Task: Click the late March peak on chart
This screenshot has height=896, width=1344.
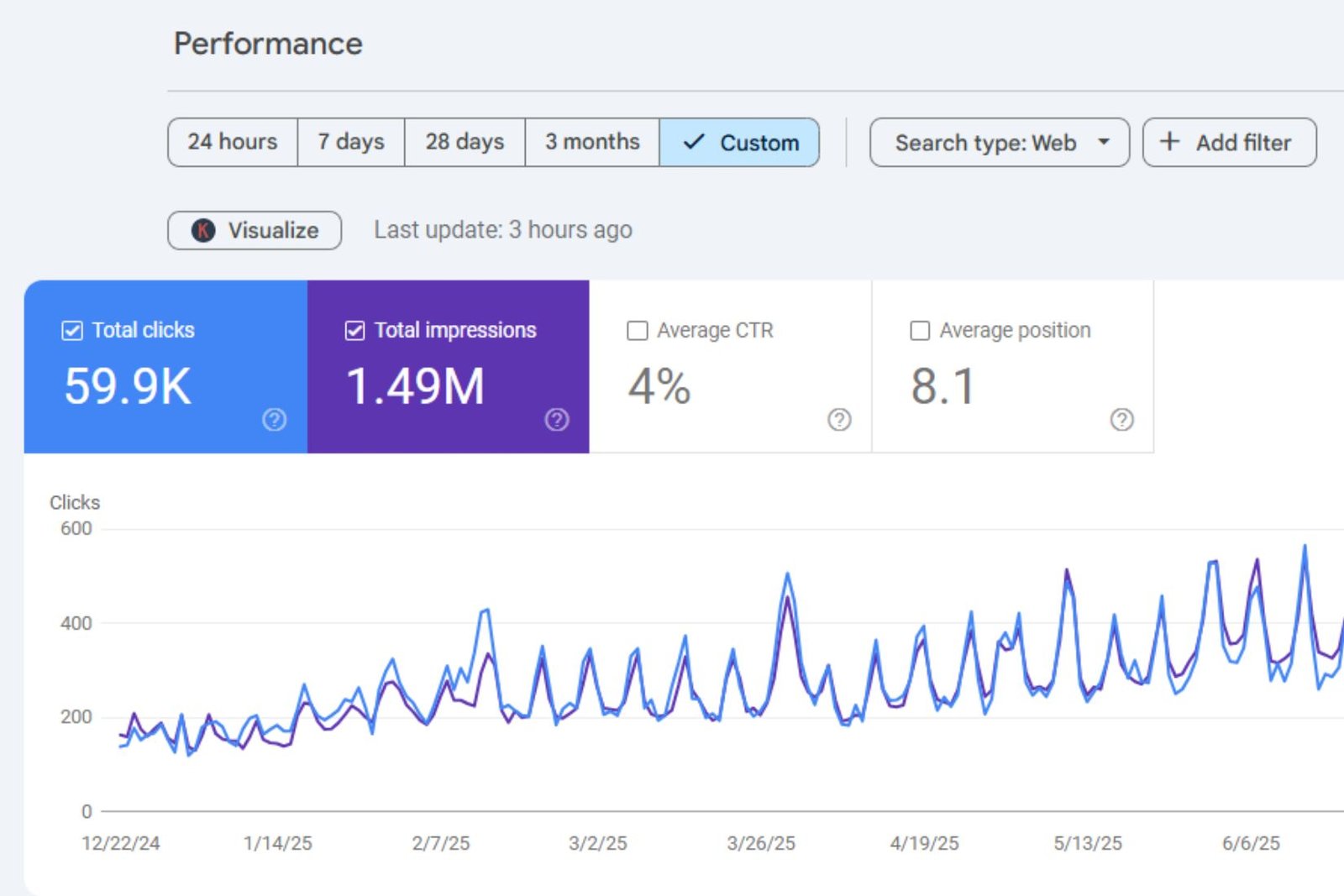Action: tap(787, 575)
